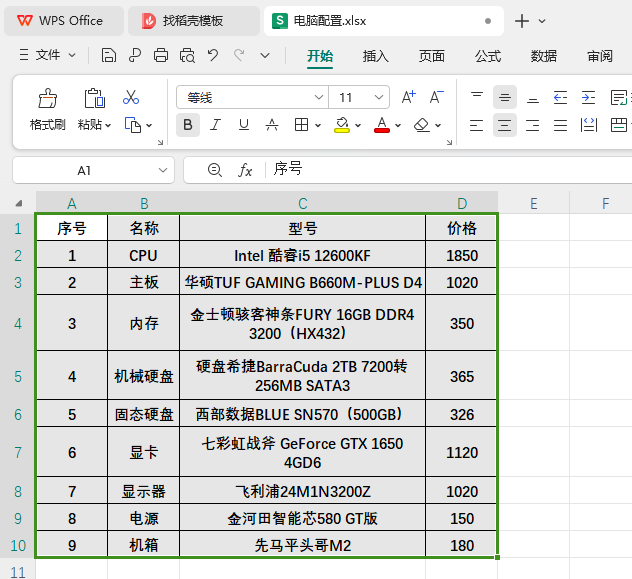
Task: Select column C header
Action: tap(303, 203)
